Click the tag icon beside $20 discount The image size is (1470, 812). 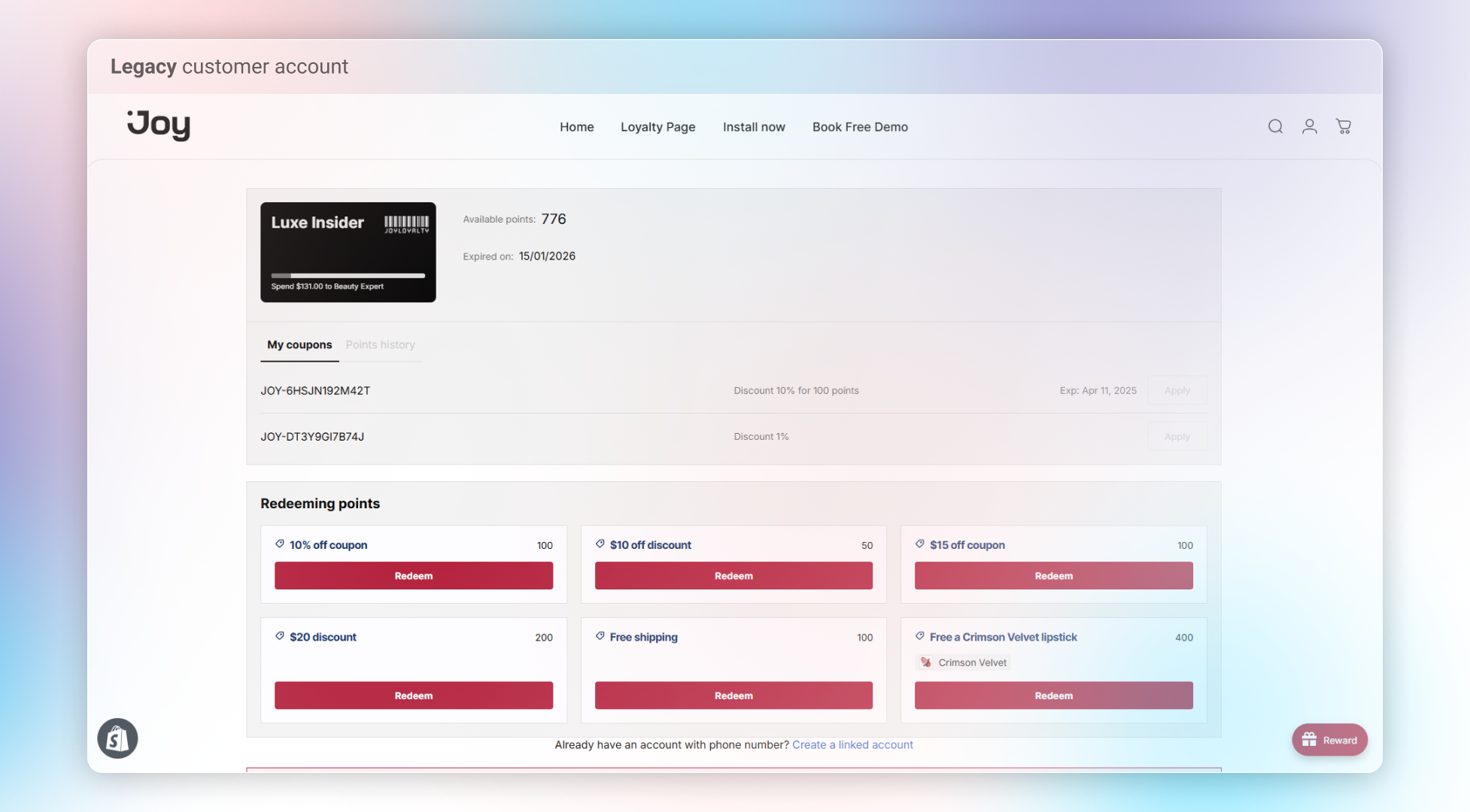(x=280, y=636)
